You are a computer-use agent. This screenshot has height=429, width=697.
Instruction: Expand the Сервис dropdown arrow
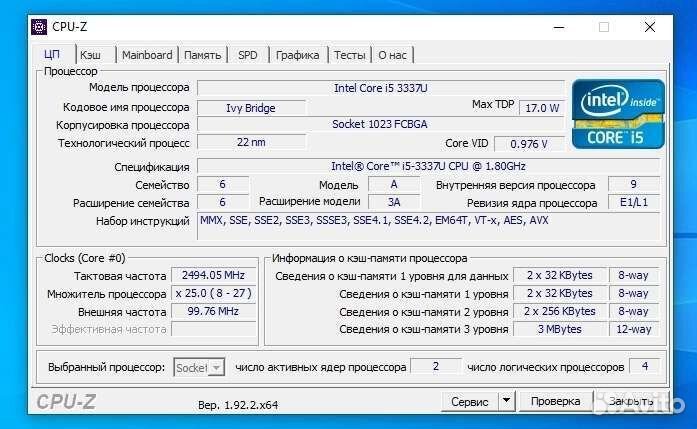pos(506,401)
